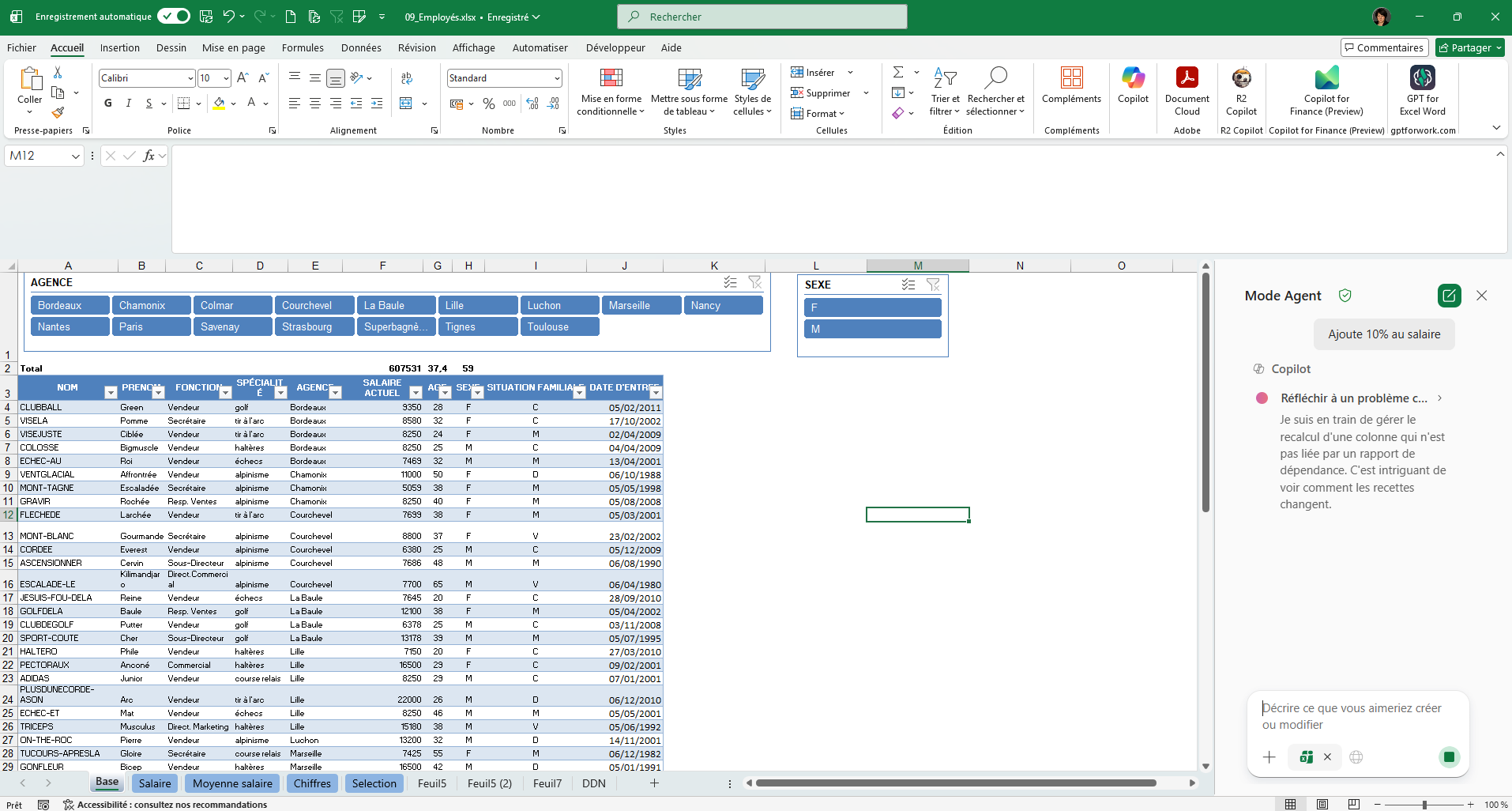Open Copilot from the ribbon
The image size is (1512, 811).
coord(1133,89)
